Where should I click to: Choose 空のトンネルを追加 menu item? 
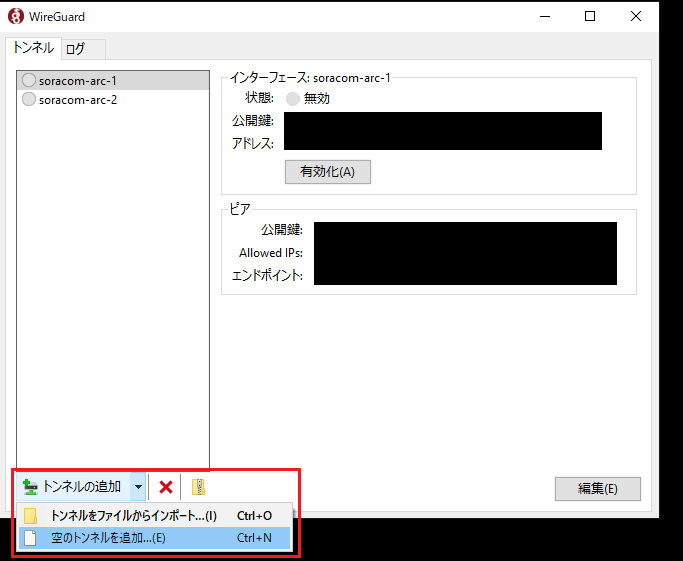155,538
